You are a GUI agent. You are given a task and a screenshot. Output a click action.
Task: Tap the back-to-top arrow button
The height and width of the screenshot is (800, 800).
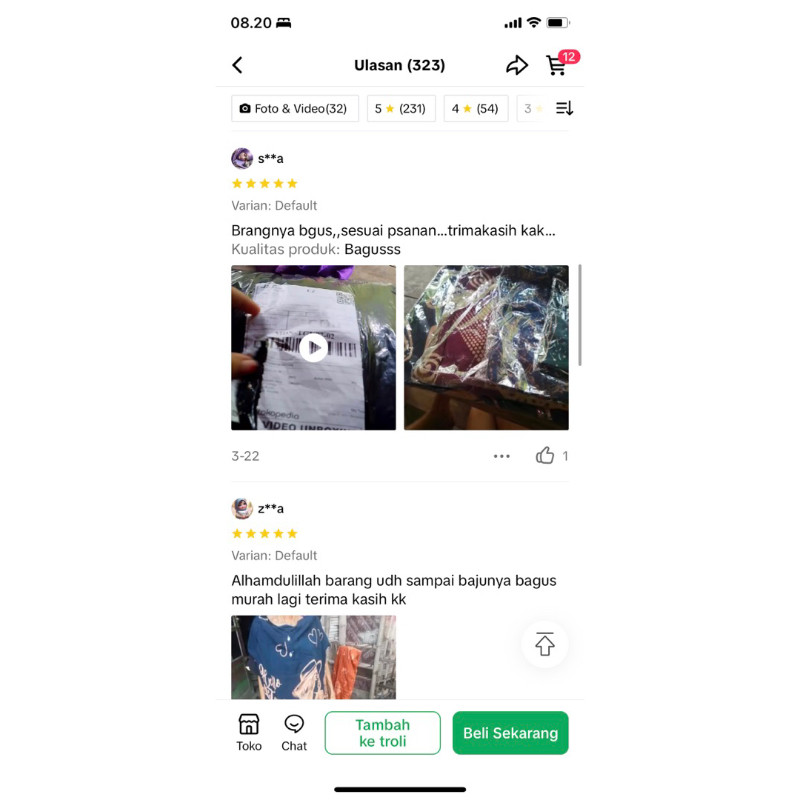(544, 644)
